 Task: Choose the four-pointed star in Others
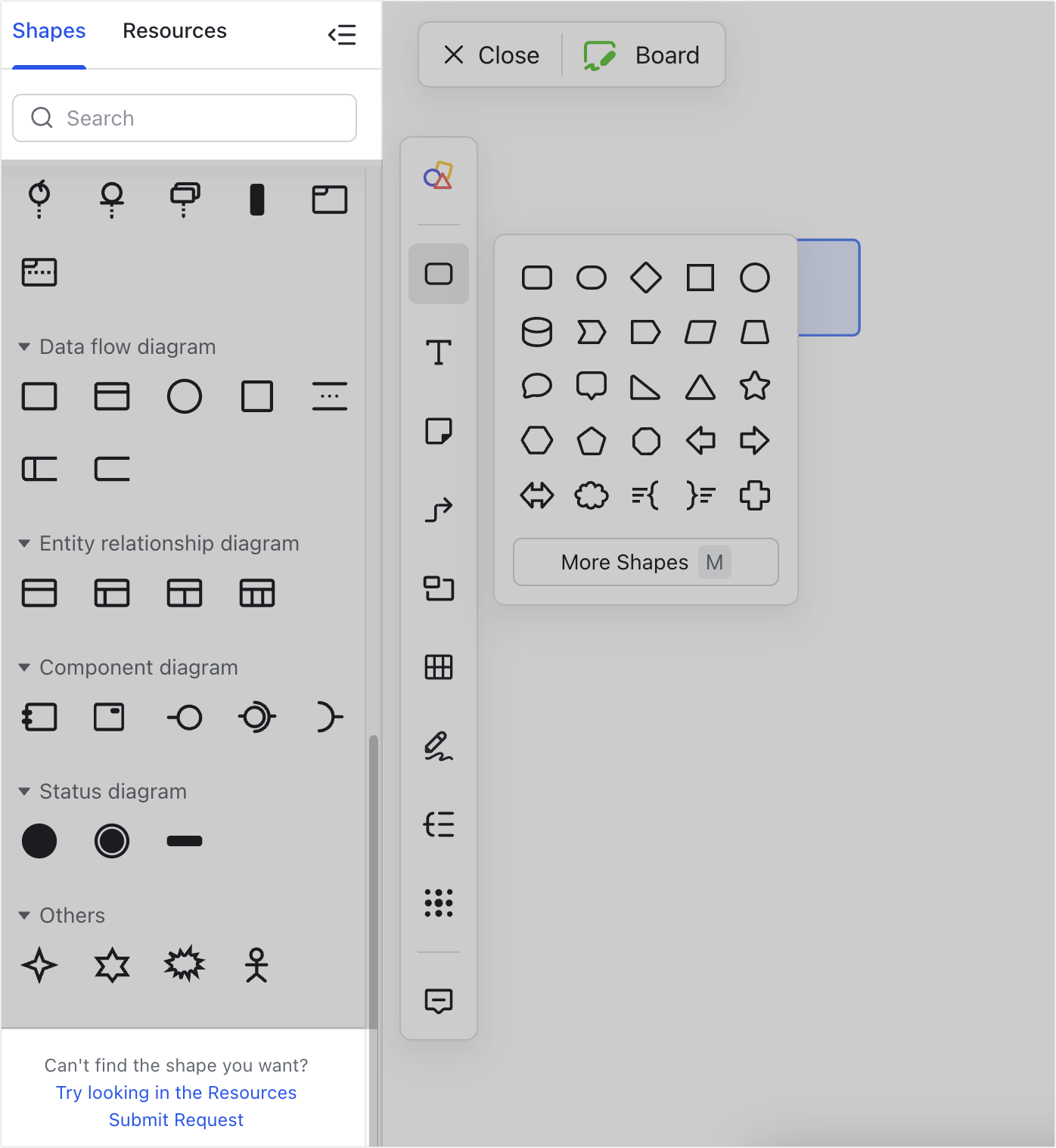pos(39,965)
